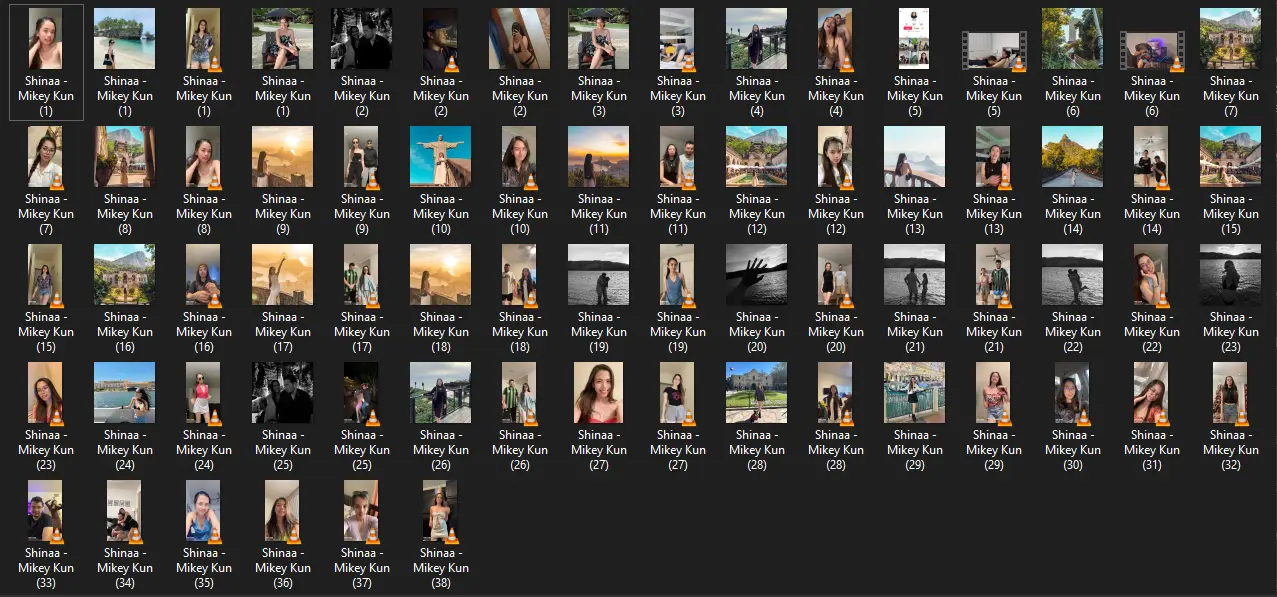Screen dimensions: 1277x597
Task: Open the street photo Shinaa - Mikey Kun (29)
Action: point(915,393)
